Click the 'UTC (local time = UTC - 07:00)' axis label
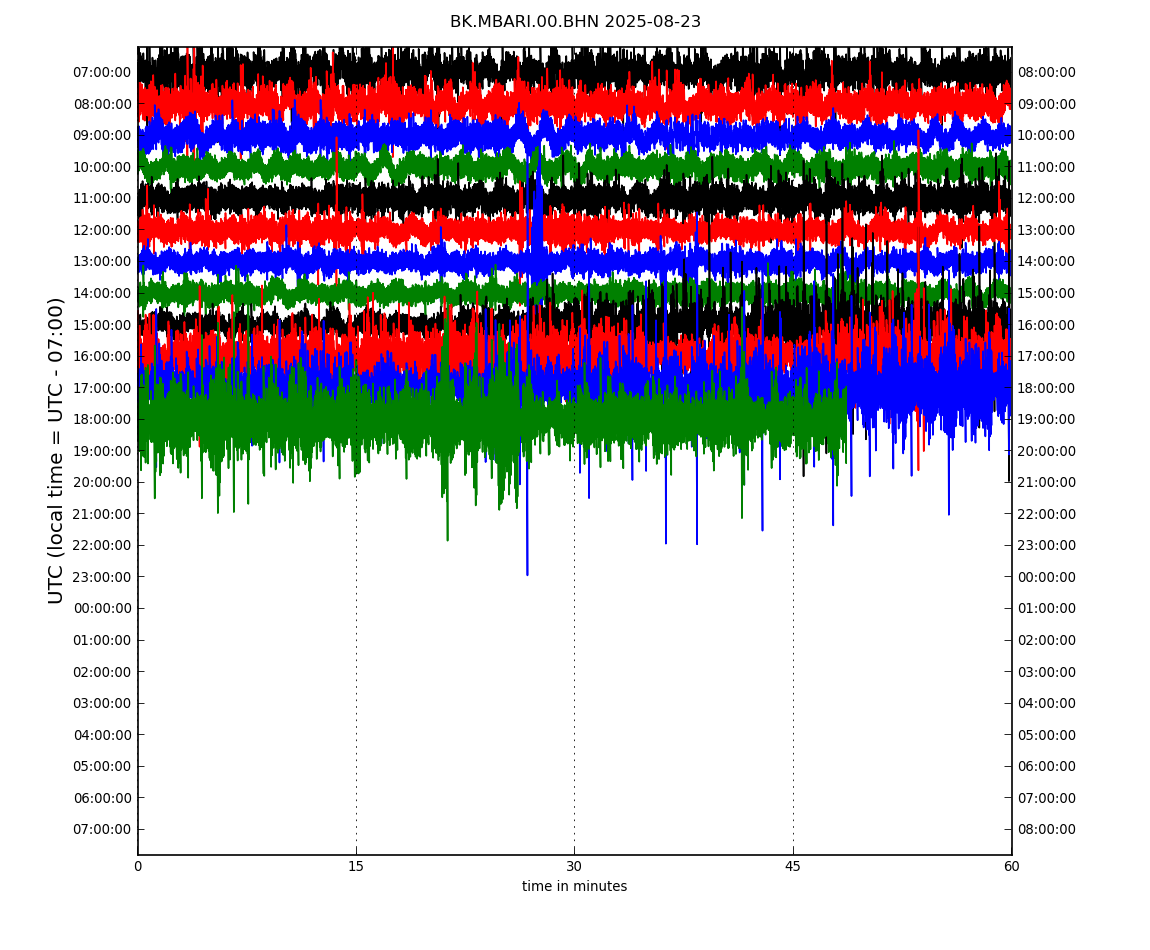 point(56,450)
